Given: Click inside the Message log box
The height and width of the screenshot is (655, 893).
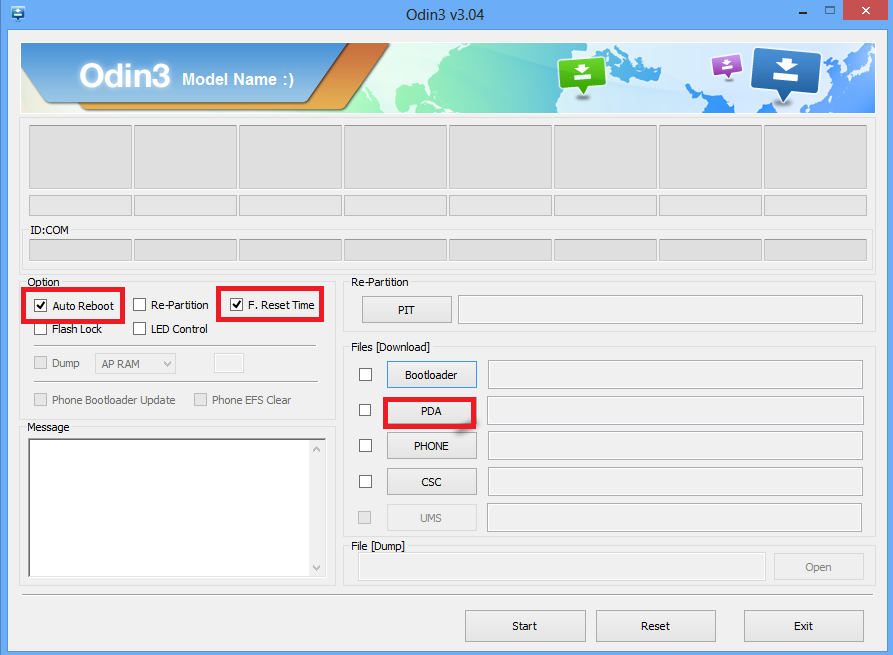Looking at the screenshot, I should click(170, 507).
